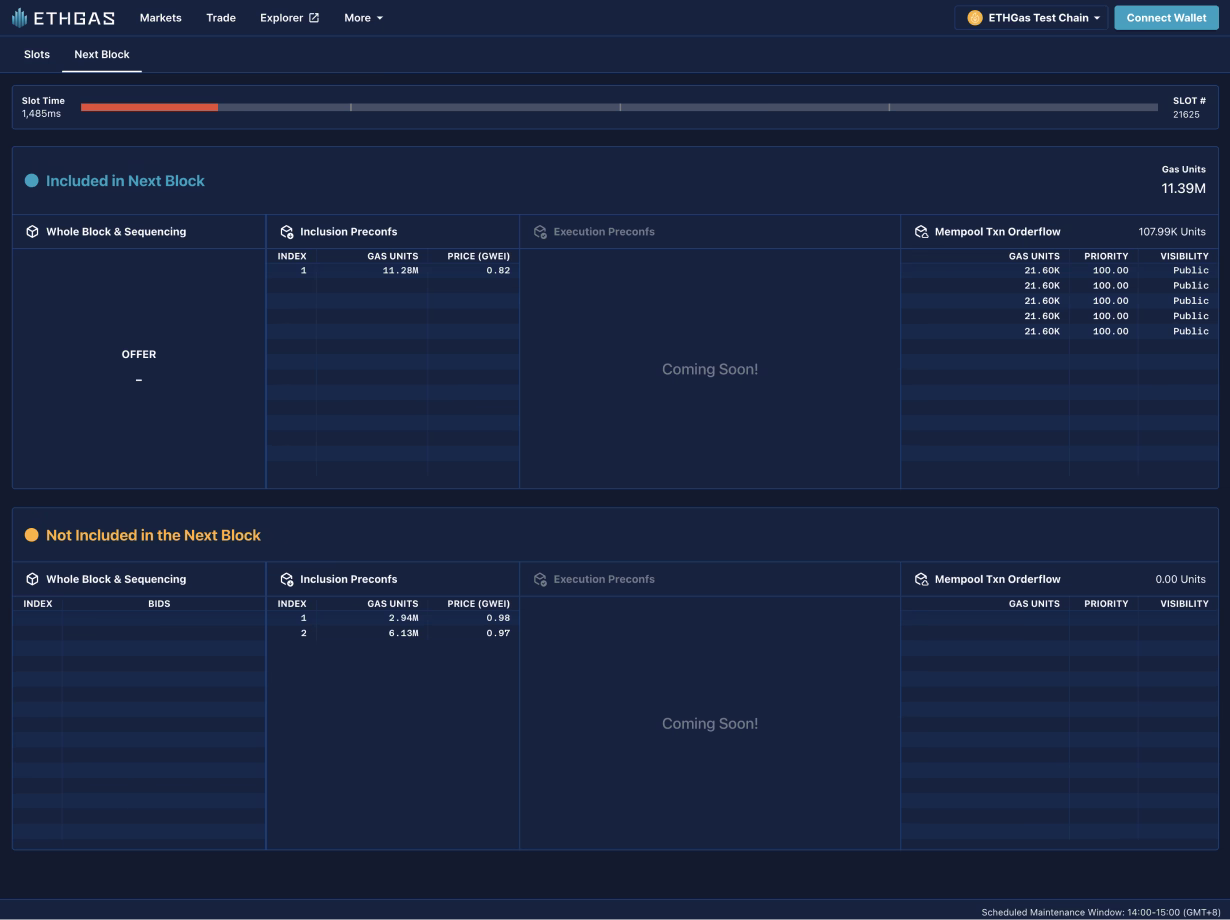Expand the ETHGas Test Chain network selector
Image resolution: width=1230 pixels, height=920 pixels.
(1031, 18)
